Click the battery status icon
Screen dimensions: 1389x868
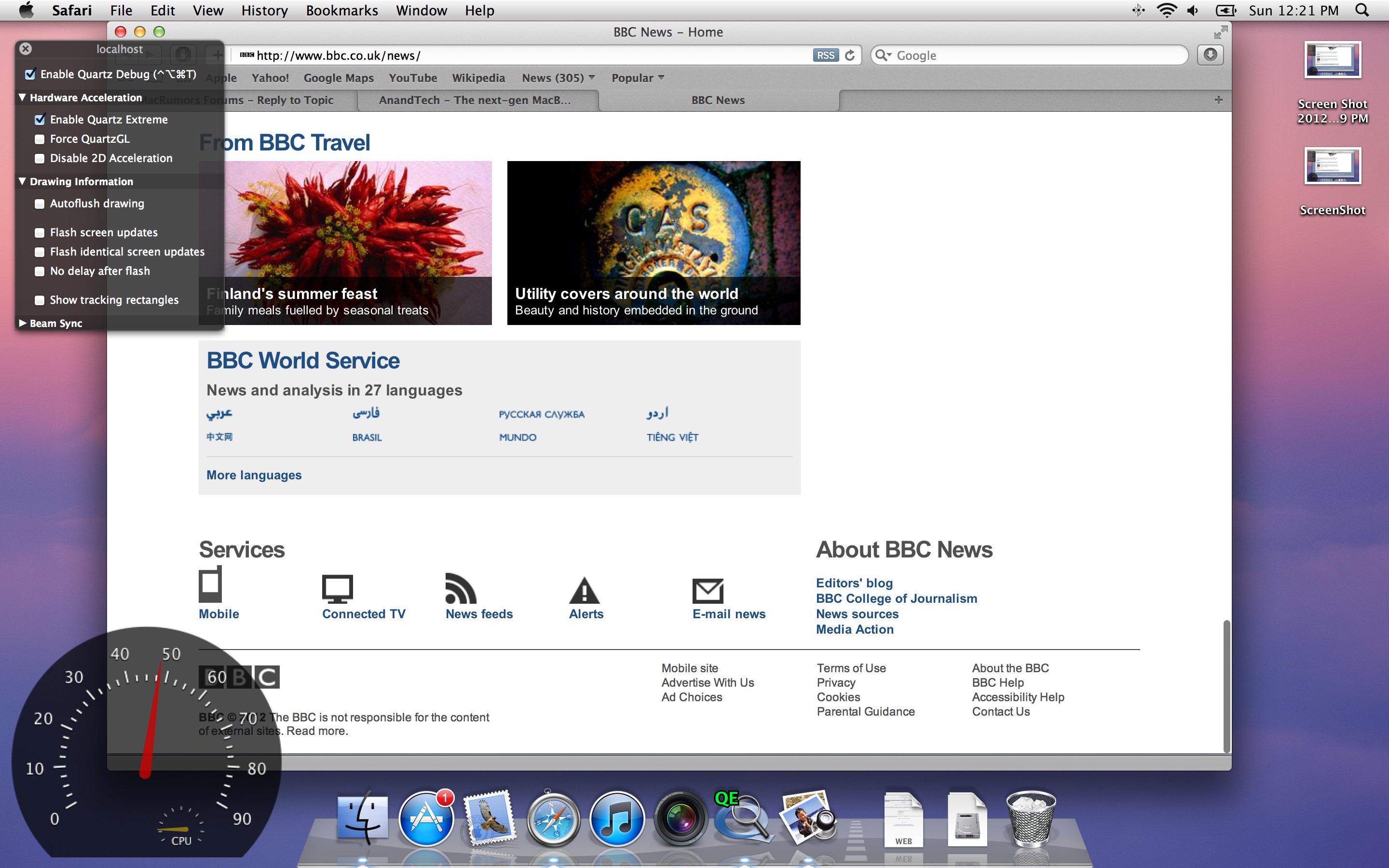(x=1226, y=10)
